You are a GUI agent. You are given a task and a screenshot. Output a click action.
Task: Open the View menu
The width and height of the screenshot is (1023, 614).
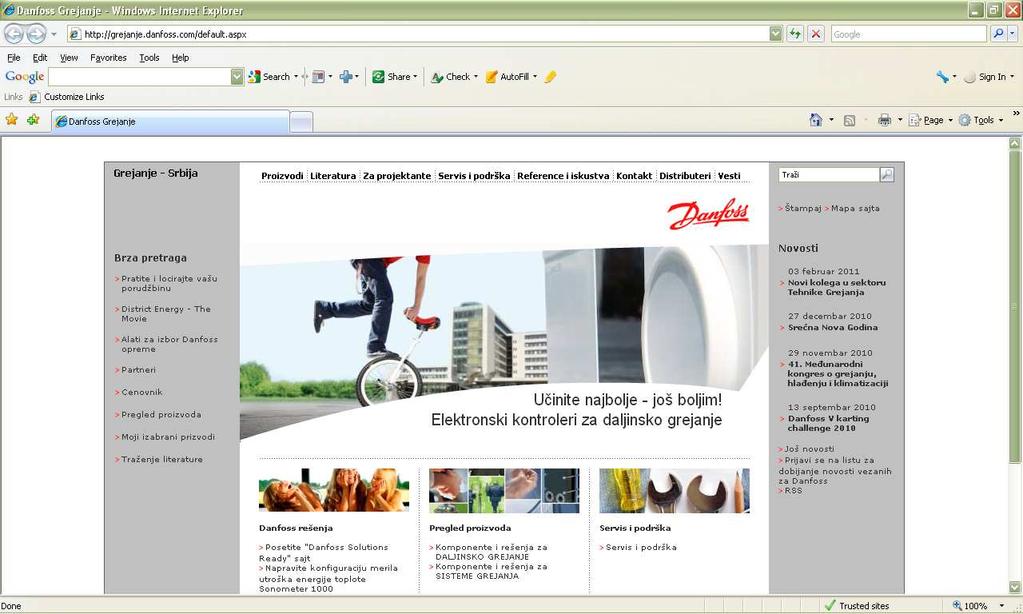(69, 57)
